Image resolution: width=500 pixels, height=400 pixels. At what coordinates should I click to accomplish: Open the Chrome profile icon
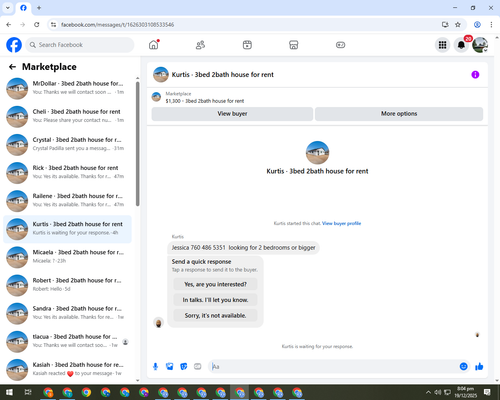(x=477, y=25)
